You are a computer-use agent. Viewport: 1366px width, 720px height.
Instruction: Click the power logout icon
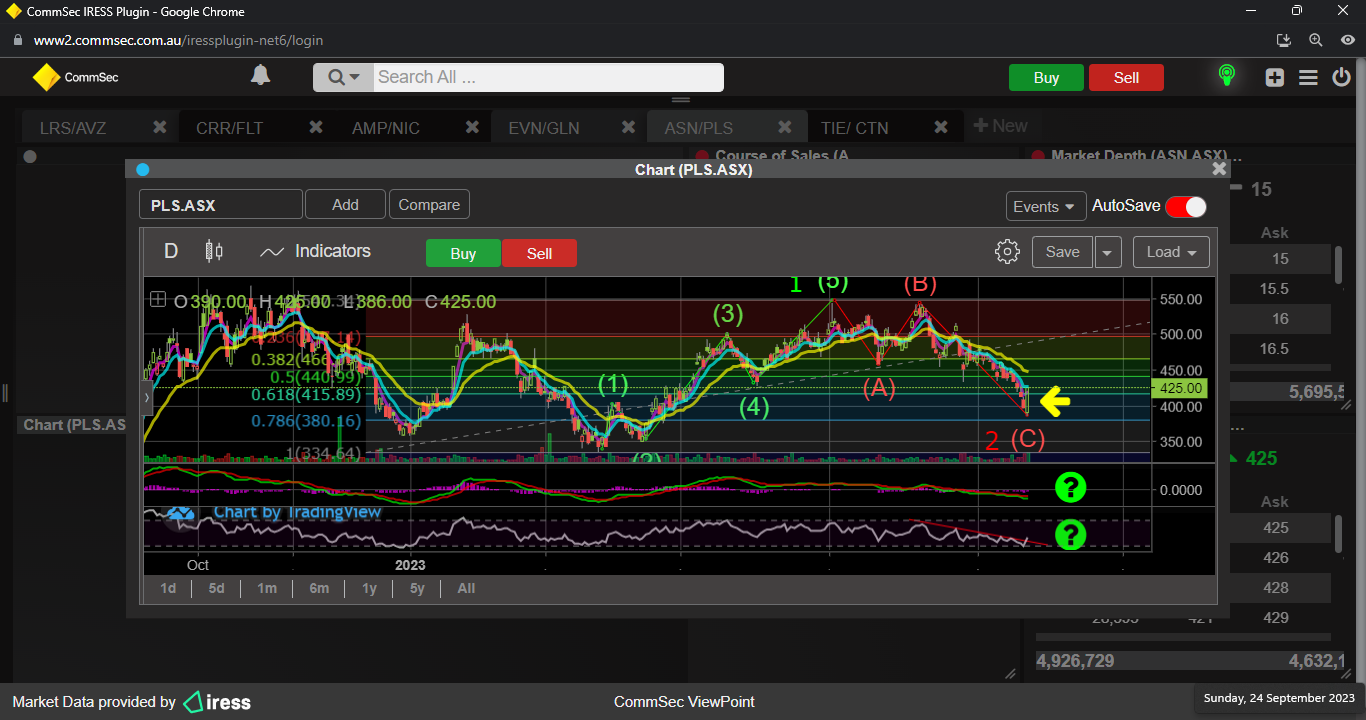1342,78
